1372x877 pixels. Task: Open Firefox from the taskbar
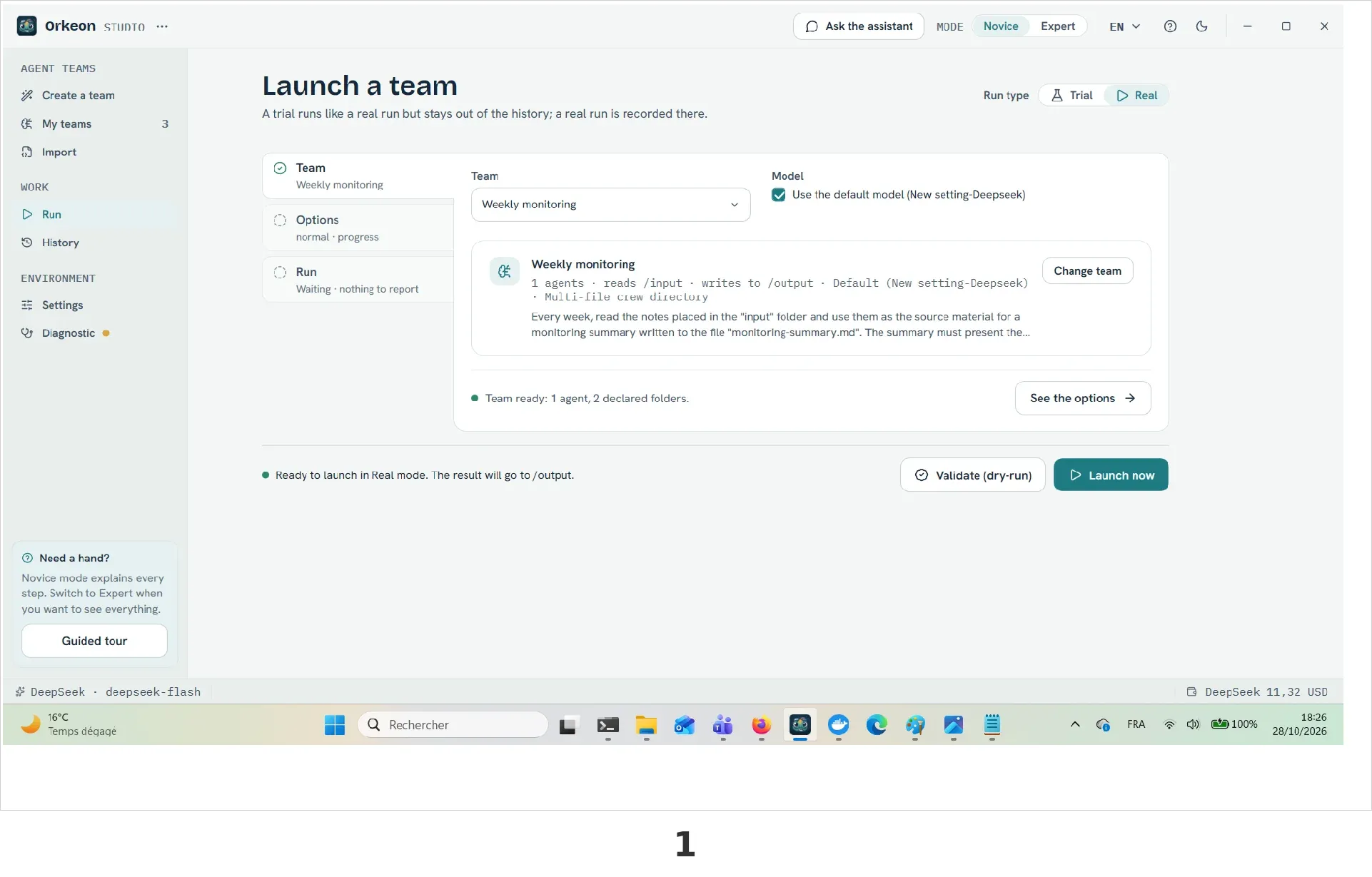(x=762, y=725)
